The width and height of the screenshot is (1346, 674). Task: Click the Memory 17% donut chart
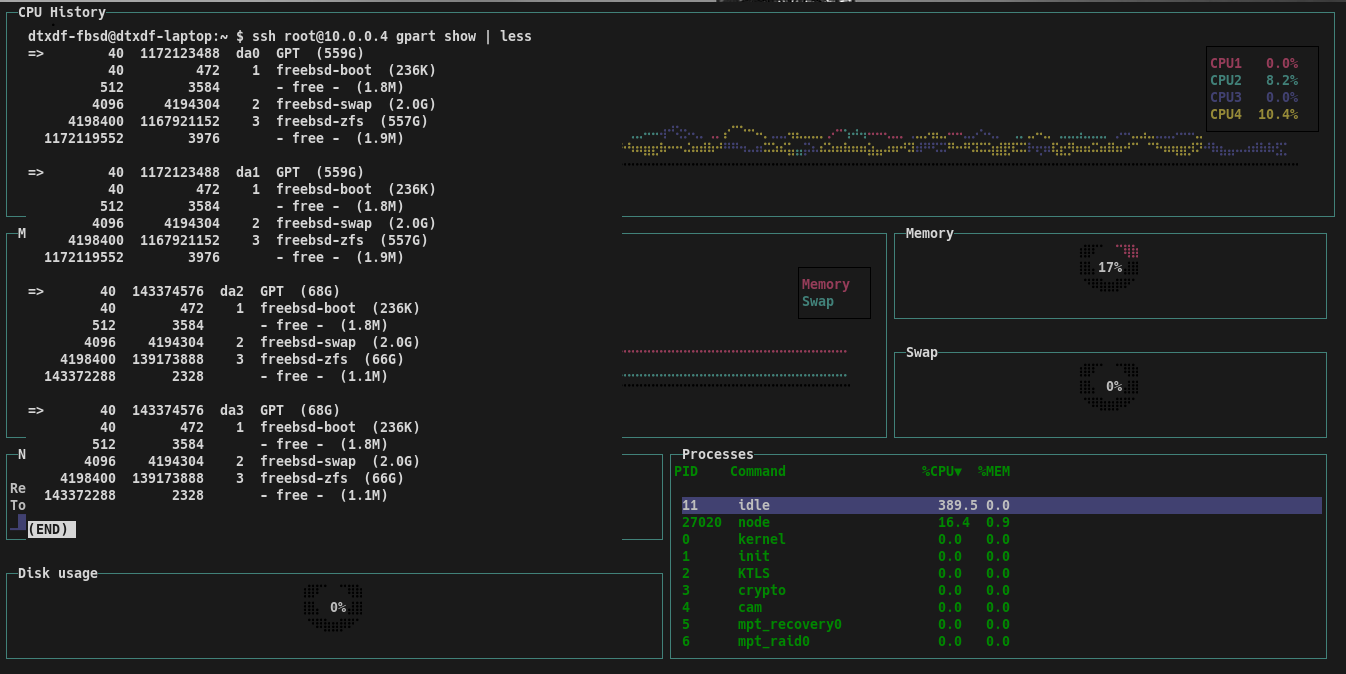point(1110,267)
